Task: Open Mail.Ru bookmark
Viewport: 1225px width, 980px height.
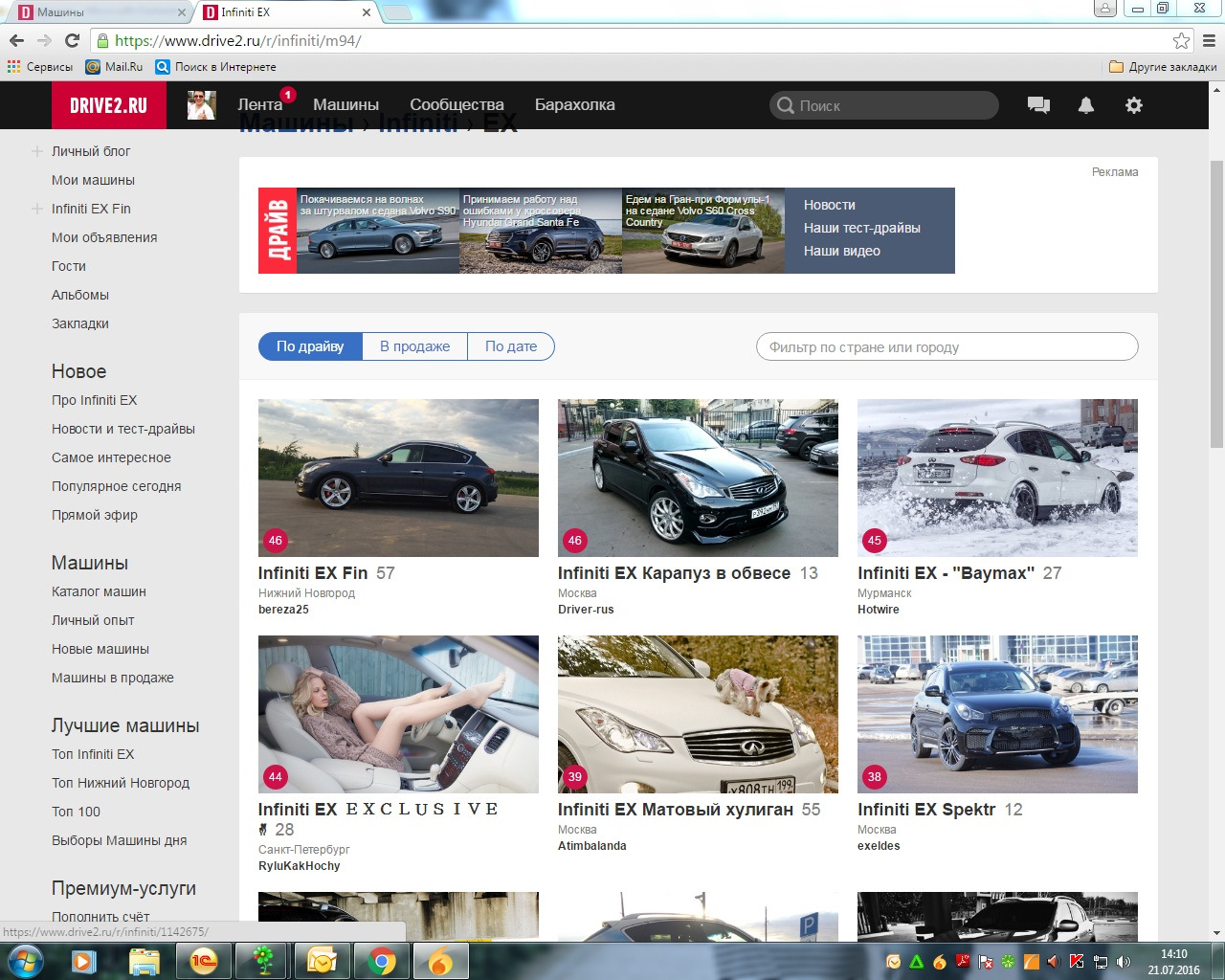Action: 114,67
